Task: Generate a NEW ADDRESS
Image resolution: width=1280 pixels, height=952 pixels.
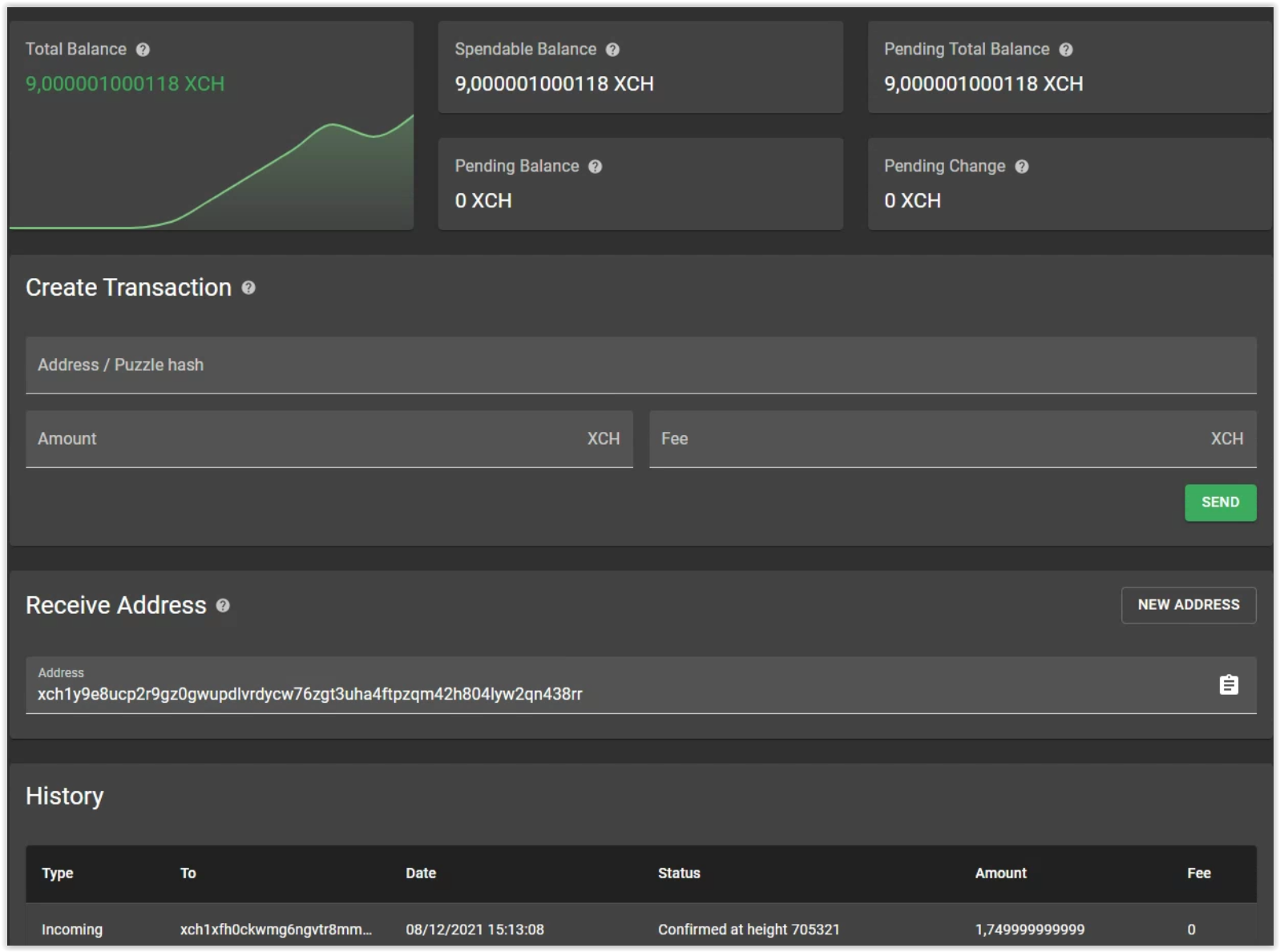Action: (x=1188, y=605)
